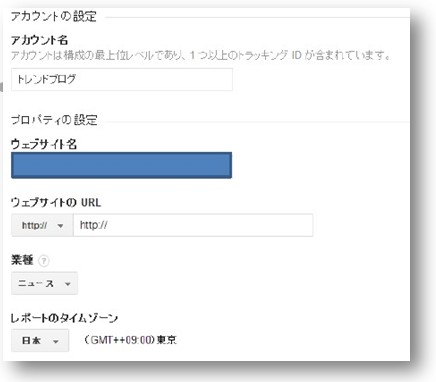Click the arrow on the http:// selector
The width and height of the screenshot is (436, 382).
60,226
